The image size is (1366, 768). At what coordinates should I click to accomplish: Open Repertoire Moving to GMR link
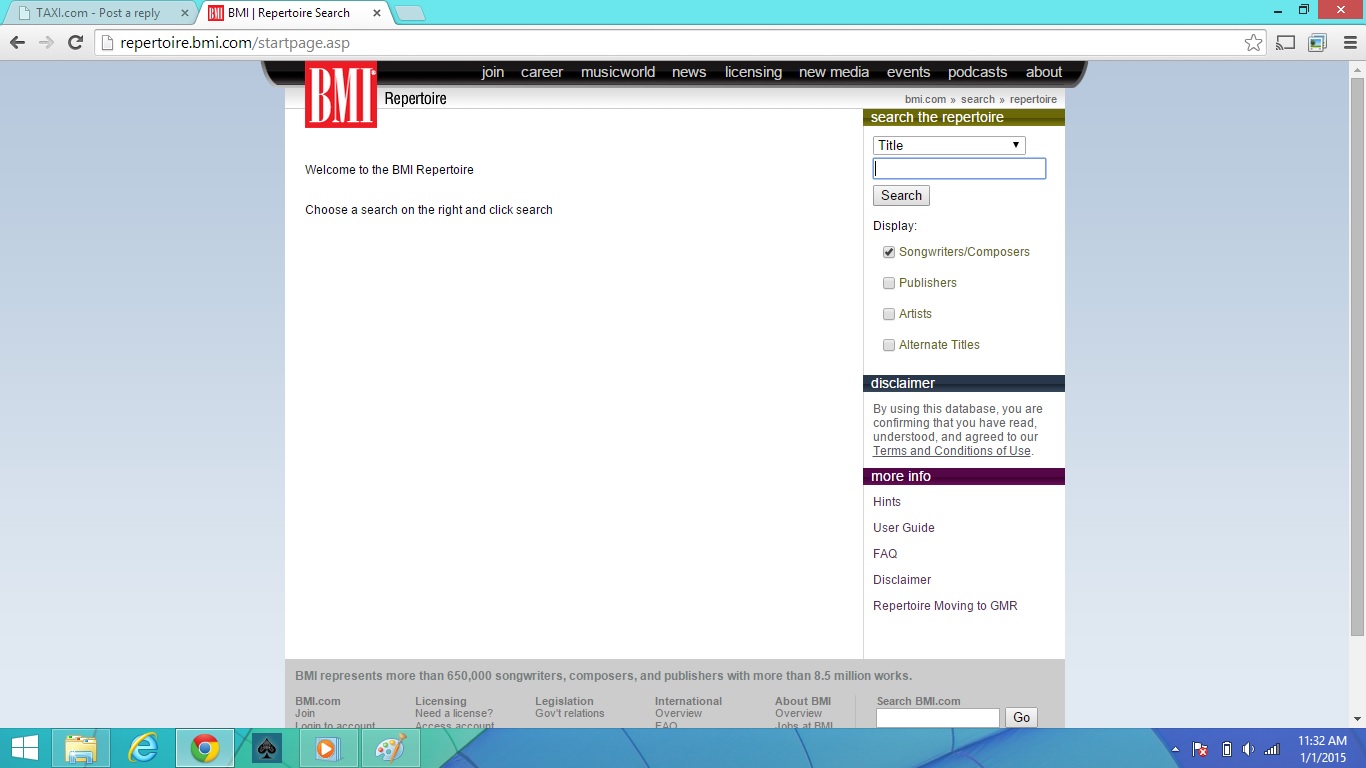(945, 606)
